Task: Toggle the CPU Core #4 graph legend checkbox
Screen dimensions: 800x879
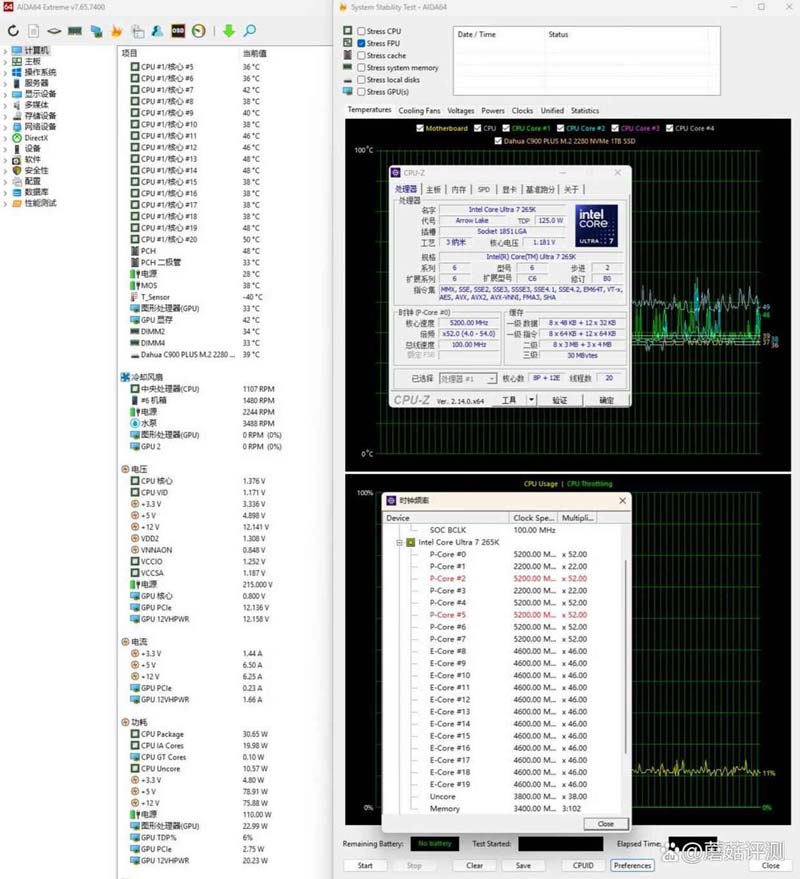Action: coord(669,128)
